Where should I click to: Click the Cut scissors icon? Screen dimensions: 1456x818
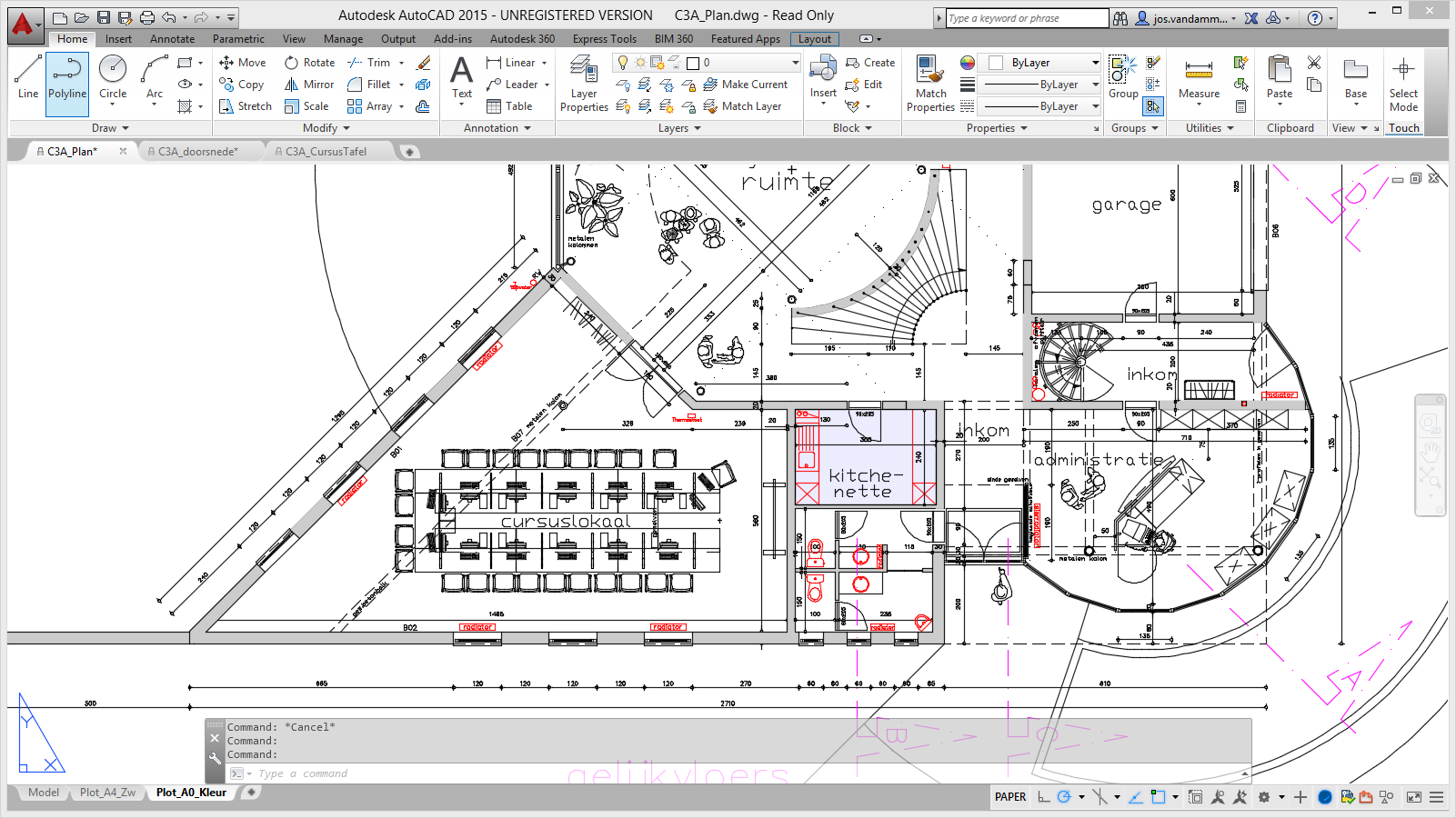click(x=1314, y=63)
